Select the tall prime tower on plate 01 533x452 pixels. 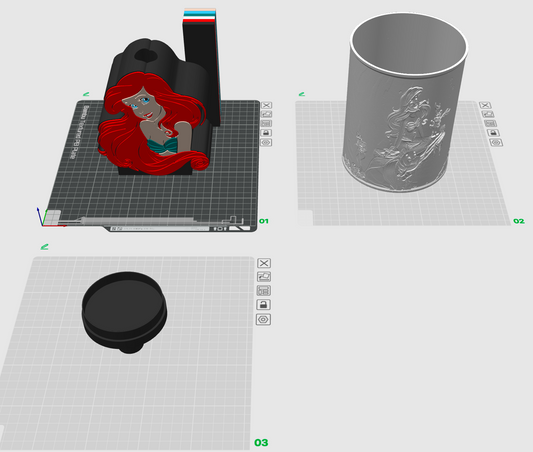(x=201, y=68)
